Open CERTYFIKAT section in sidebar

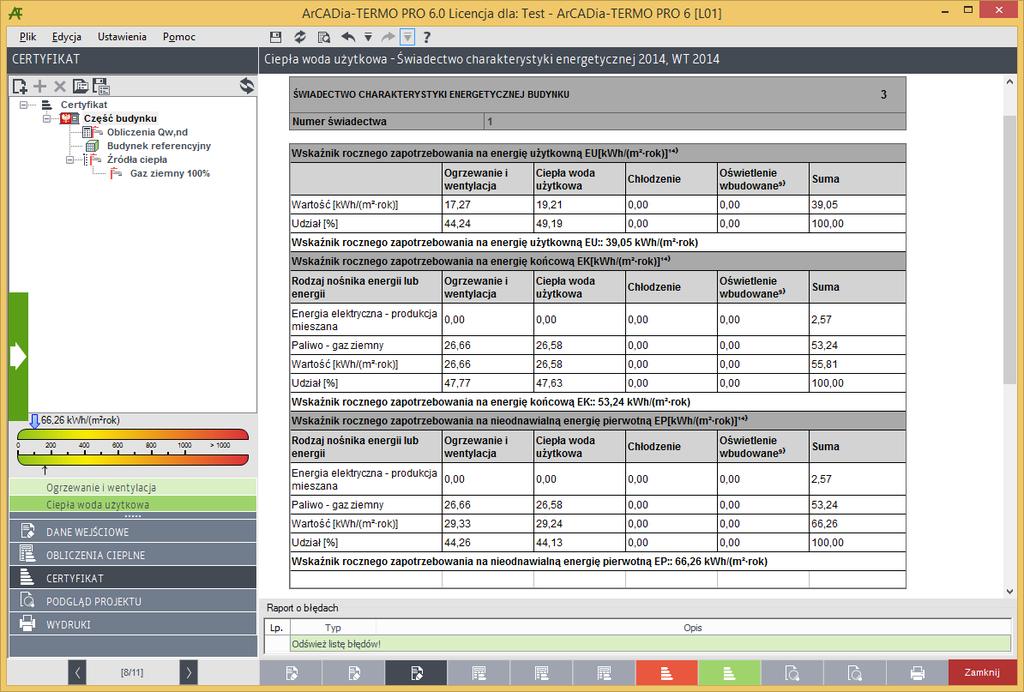[133, 578]
